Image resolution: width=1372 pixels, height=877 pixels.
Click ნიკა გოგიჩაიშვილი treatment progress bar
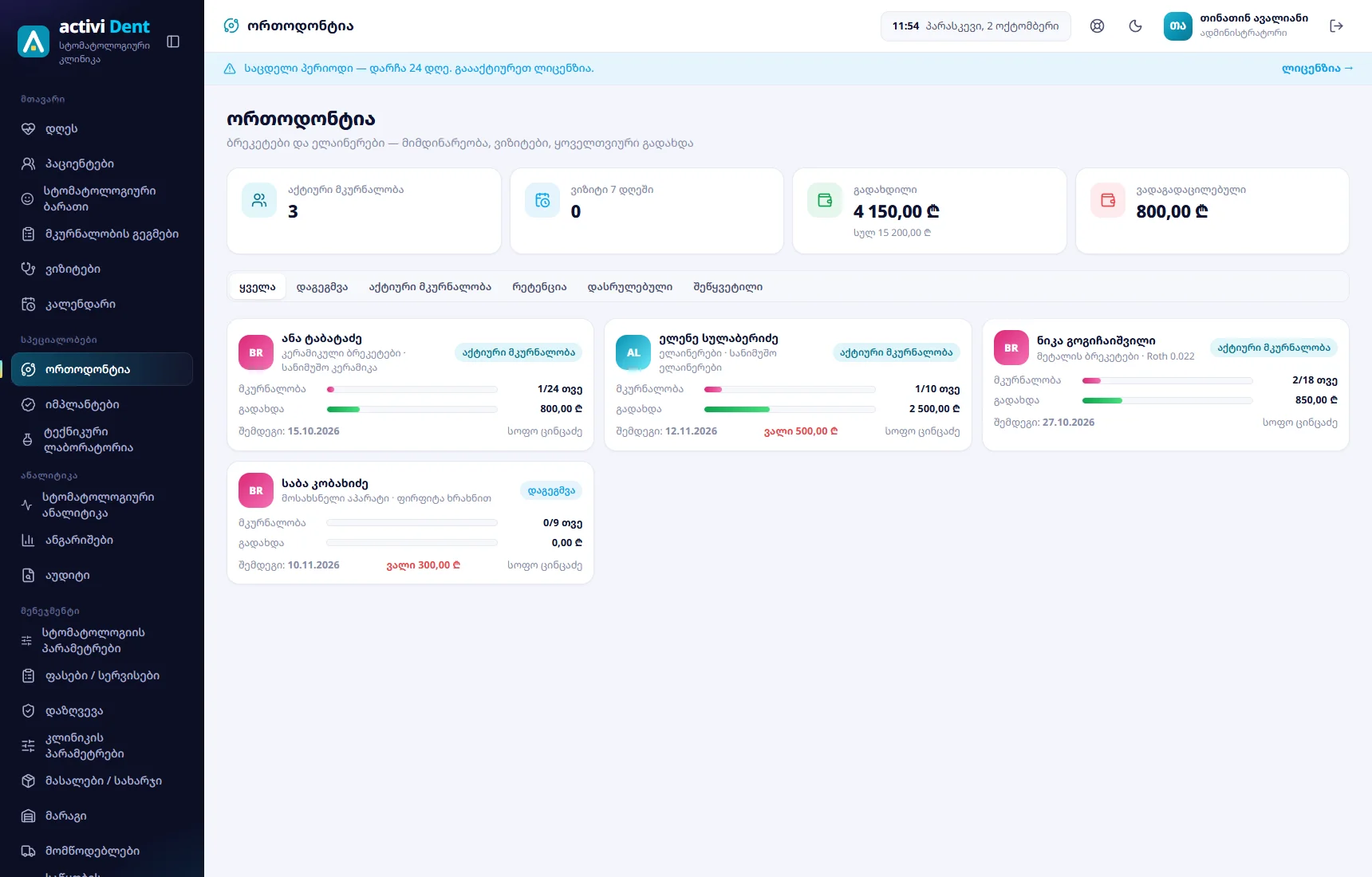[x=1167, y=380]
